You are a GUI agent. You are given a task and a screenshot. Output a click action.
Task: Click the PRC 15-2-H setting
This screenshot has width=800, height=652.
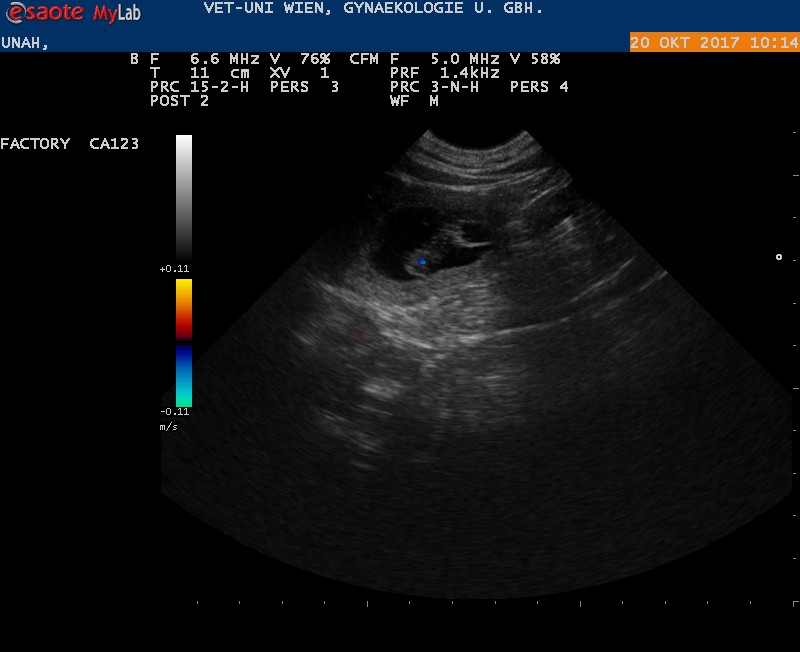click(x=199, y=87)
